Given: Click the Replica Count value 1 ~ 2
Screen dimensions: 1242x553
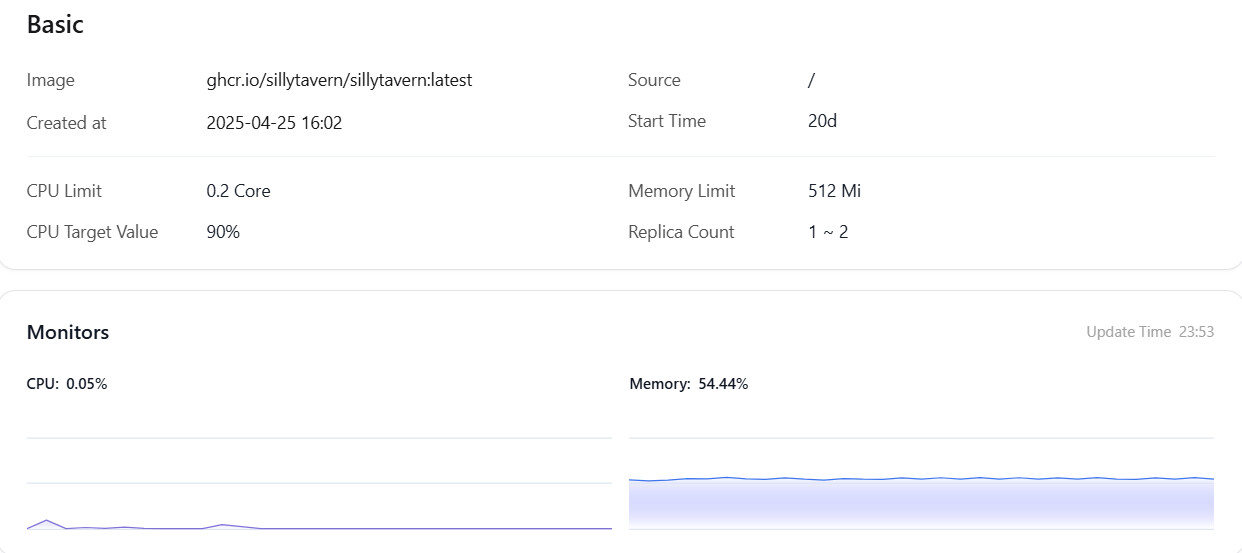Looking at the screenshot, I should [828, 232].
